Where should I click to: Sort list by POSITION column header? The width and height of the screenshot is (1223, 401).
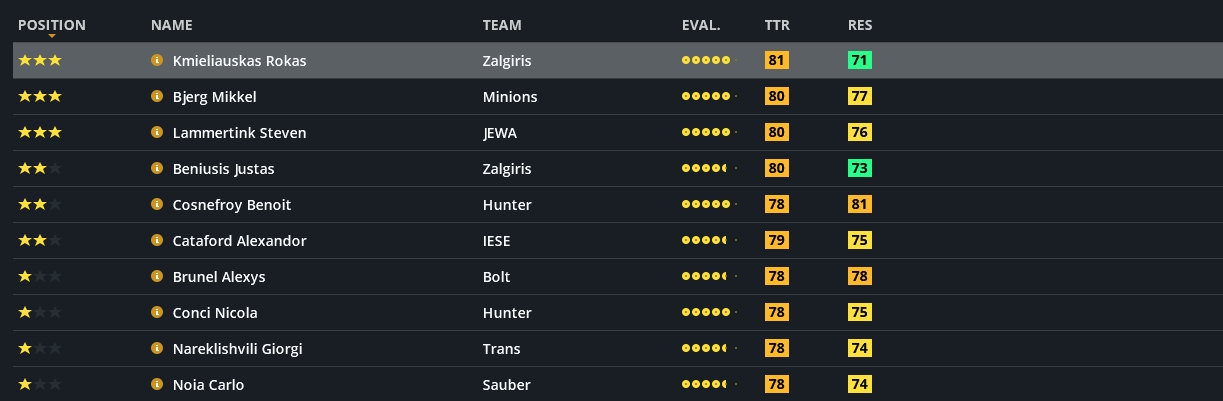click(52, 25)
